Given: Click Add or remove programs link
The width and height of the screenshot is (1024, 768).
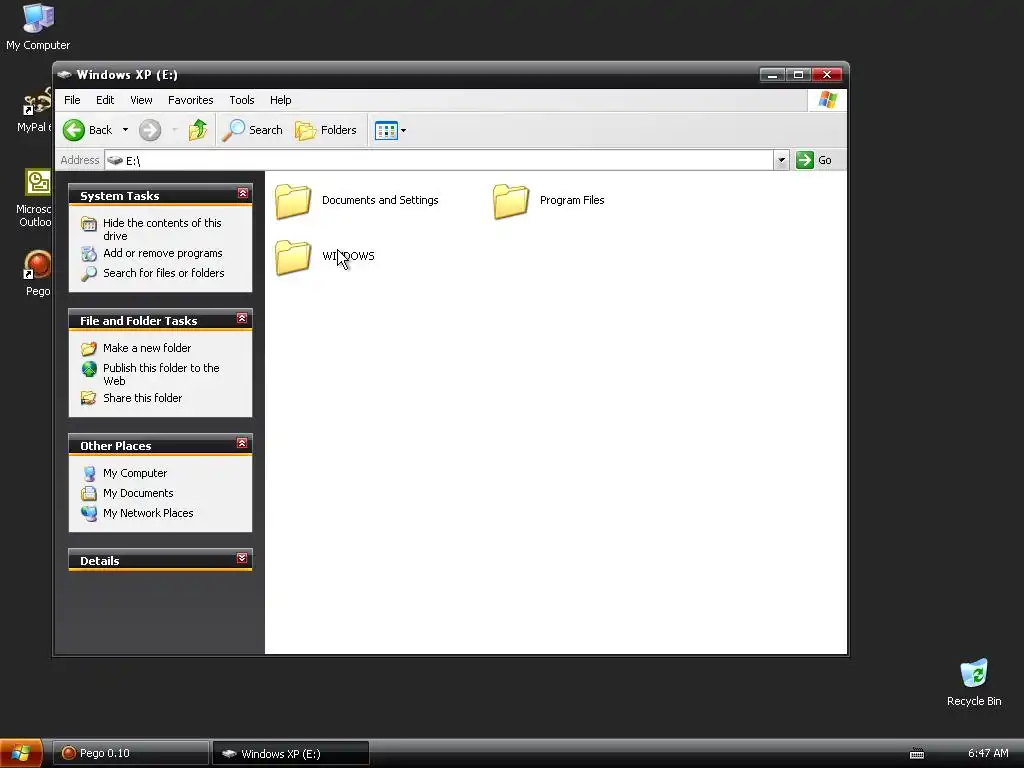Looking at the screenshot, I should coord(163,253).
